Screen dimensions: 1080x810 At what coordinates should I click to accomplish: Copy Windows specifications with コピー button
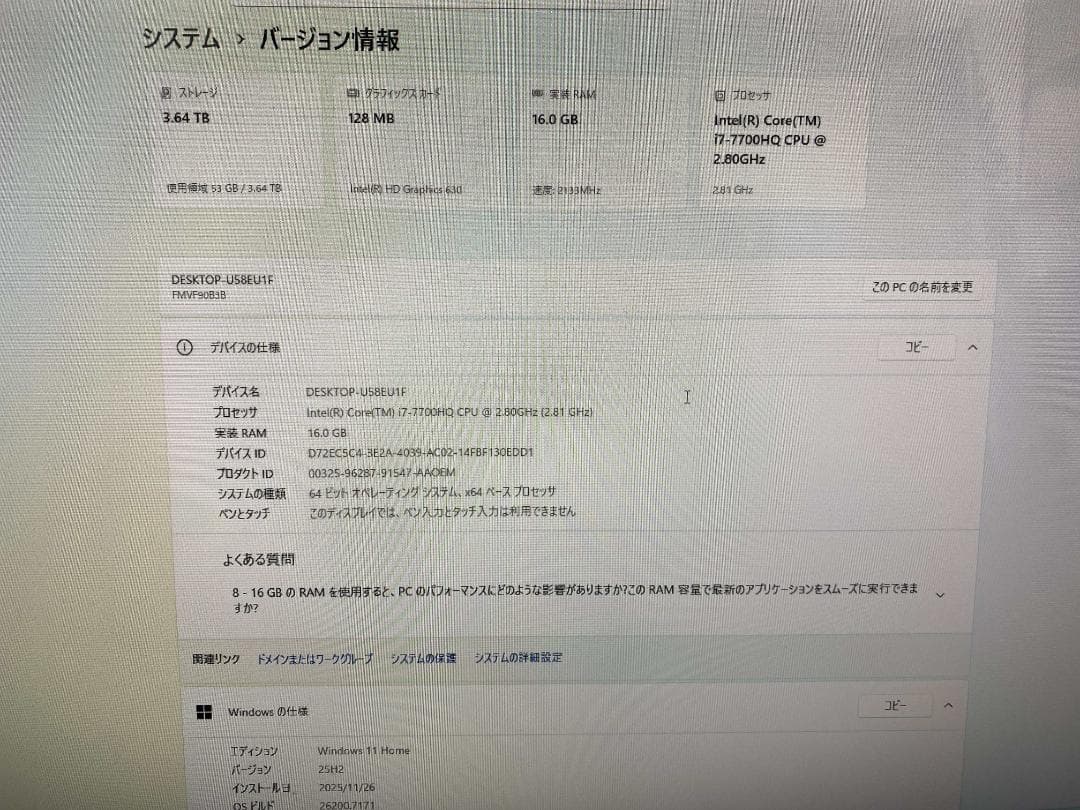895,705
